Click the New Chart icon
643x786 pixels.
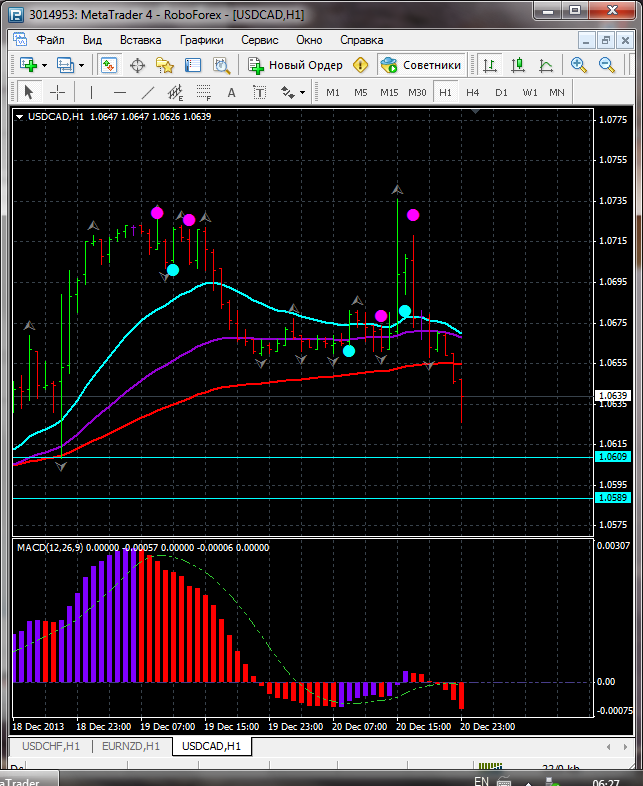tap(28, 65)
